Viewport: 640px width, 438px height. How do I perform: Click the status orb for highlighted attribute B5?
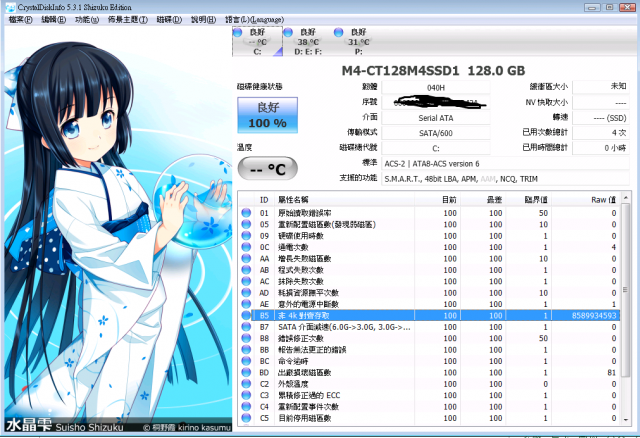tap(246, 316)
